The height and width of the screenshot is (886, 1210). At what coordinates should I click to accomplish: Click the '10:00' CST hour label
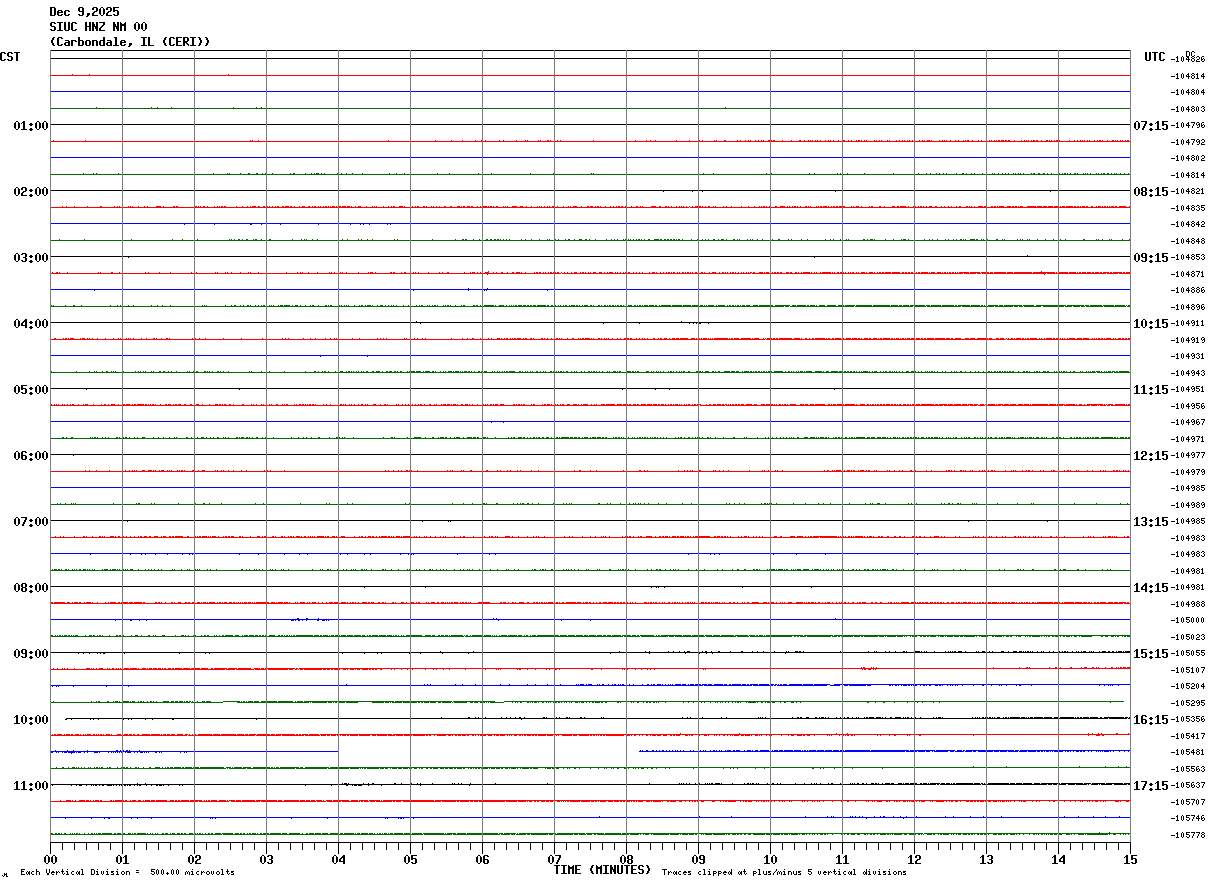coord(31,720)
